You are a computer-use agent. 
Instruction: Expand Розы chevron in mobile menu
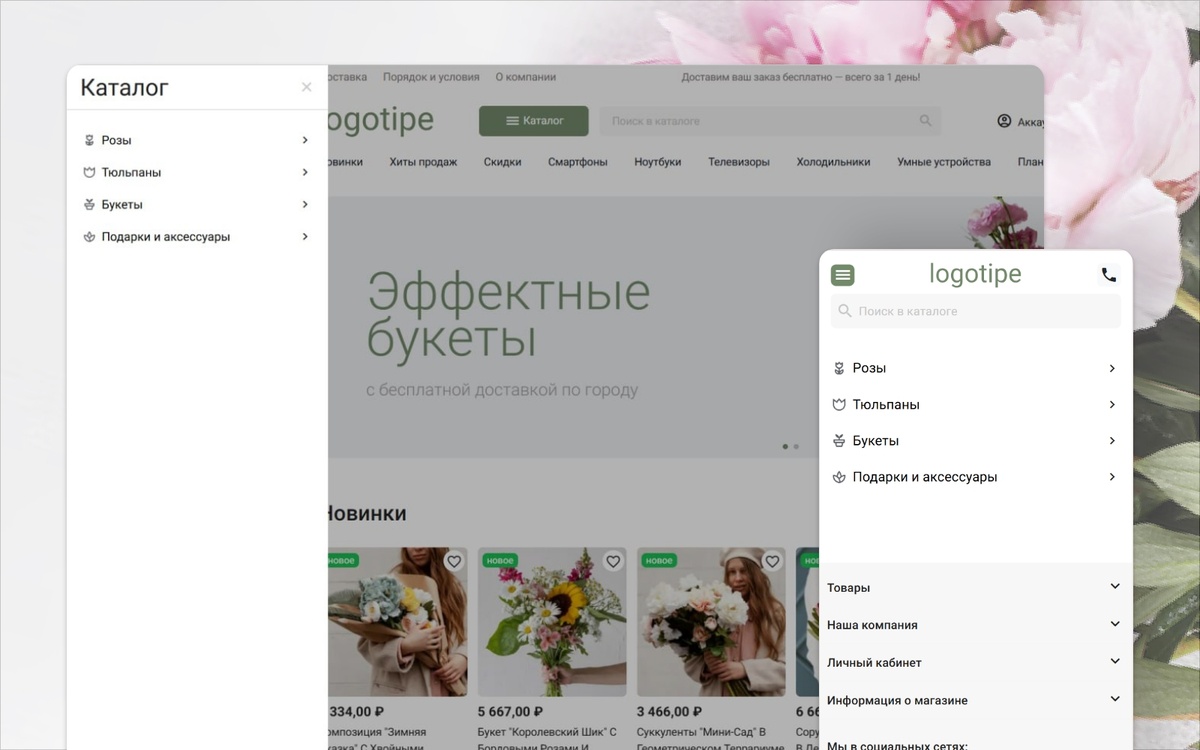coord(1112,368)
